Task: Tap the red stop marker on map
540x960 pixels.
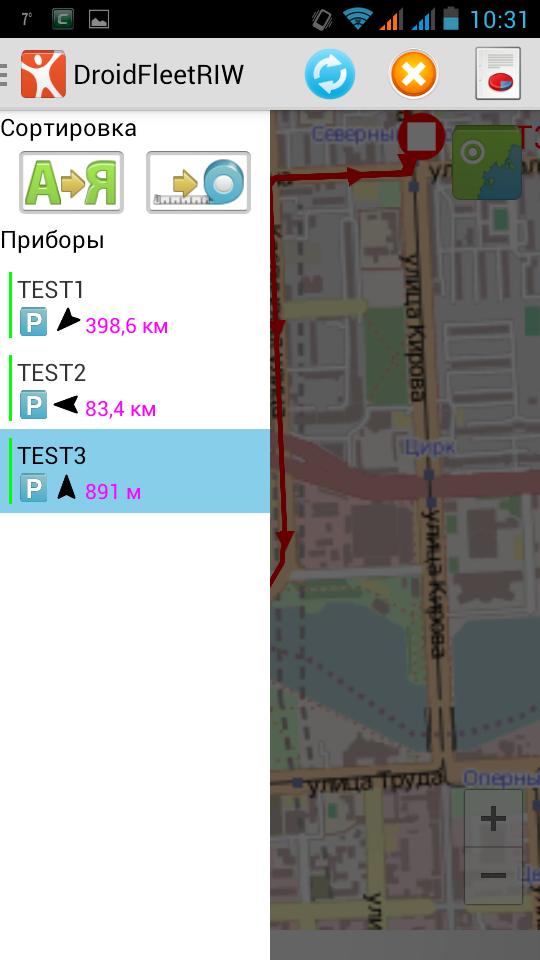Action: 421,135
